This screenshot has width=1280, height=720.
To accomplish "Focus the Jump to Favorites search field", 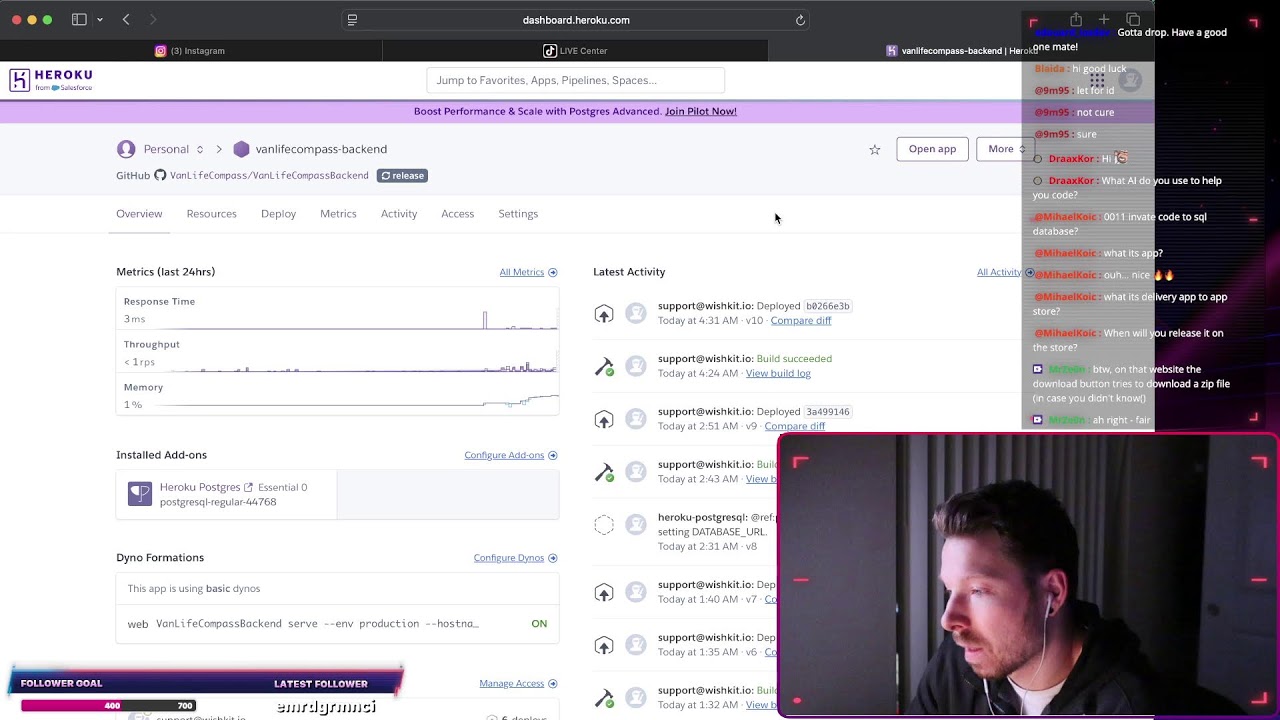I will (x=575, y=80).
